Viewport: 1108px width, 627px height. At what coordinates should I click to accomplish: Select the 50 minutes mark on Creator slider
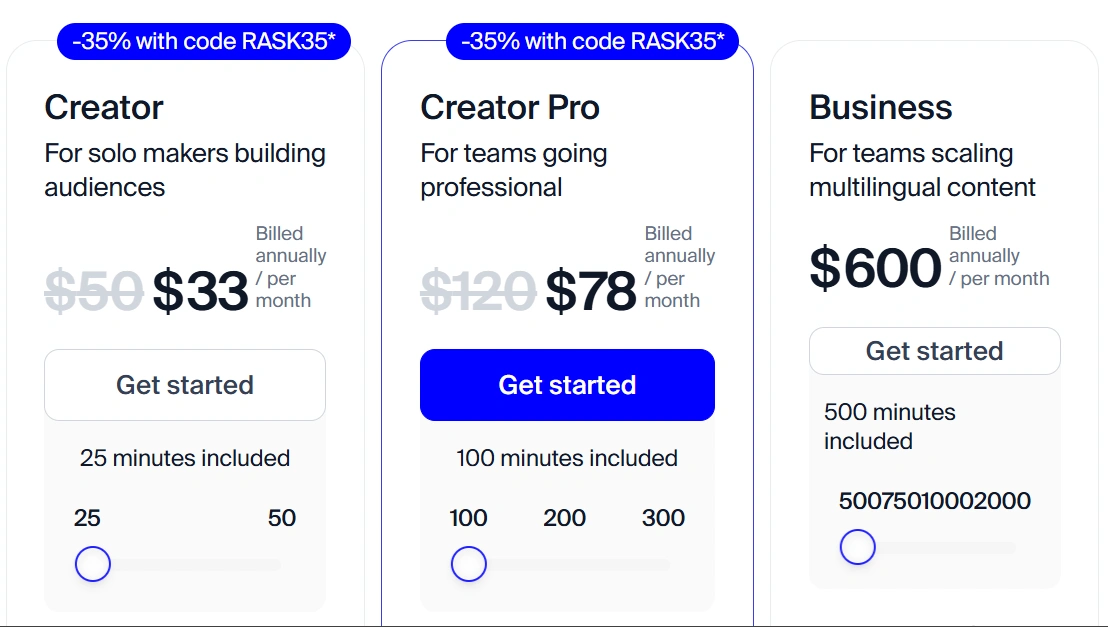282,518
